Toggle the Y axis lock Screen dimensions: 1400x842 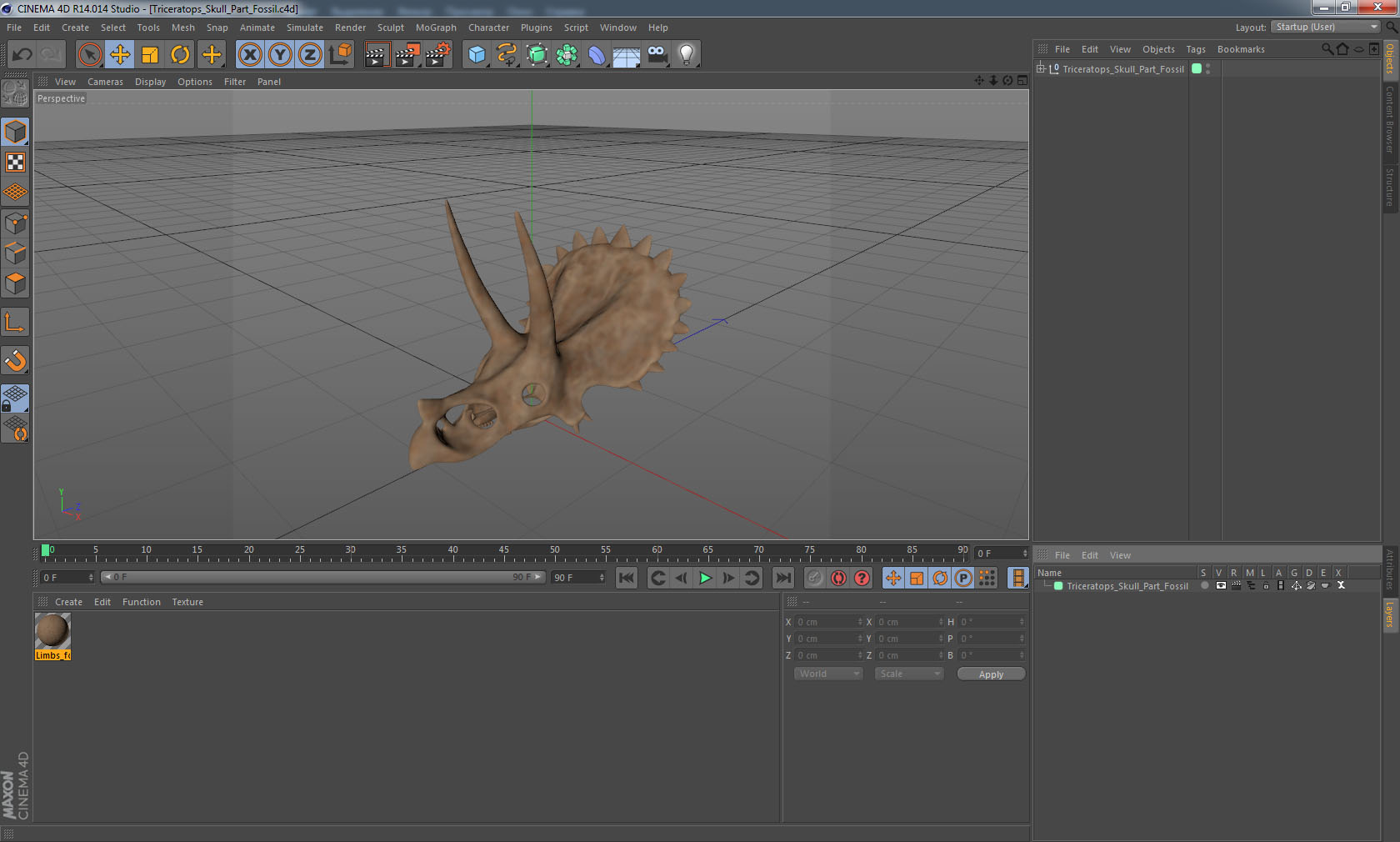[280, 55]
